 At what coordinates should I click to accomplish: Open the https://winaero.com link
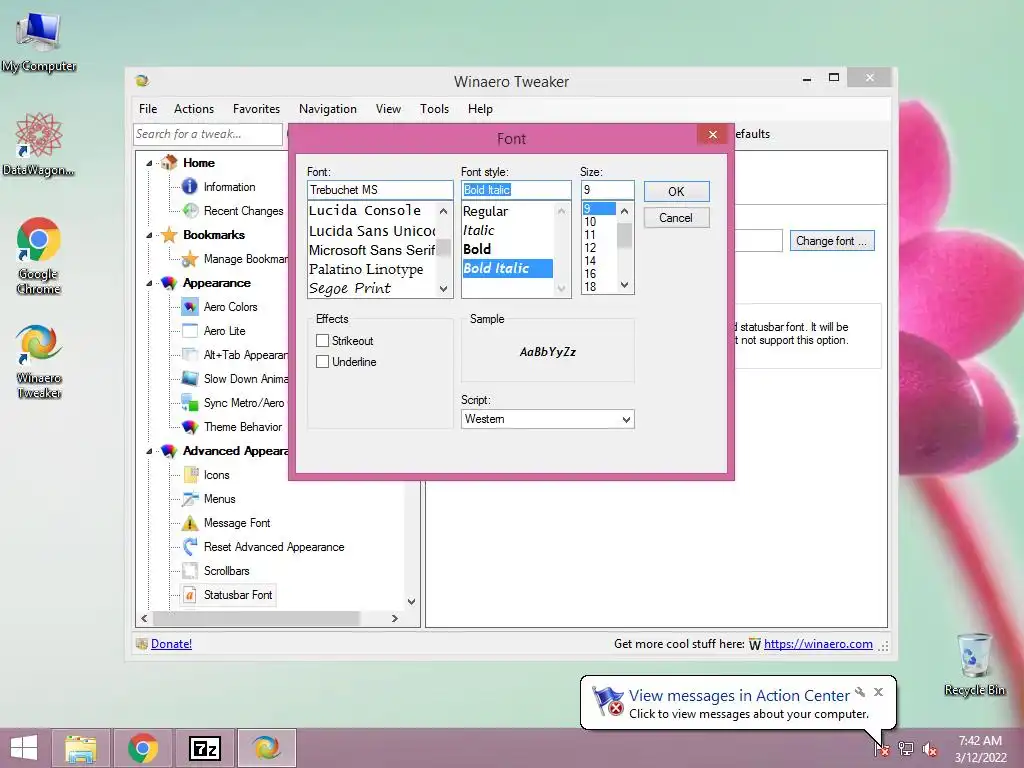tap(818, 644)
